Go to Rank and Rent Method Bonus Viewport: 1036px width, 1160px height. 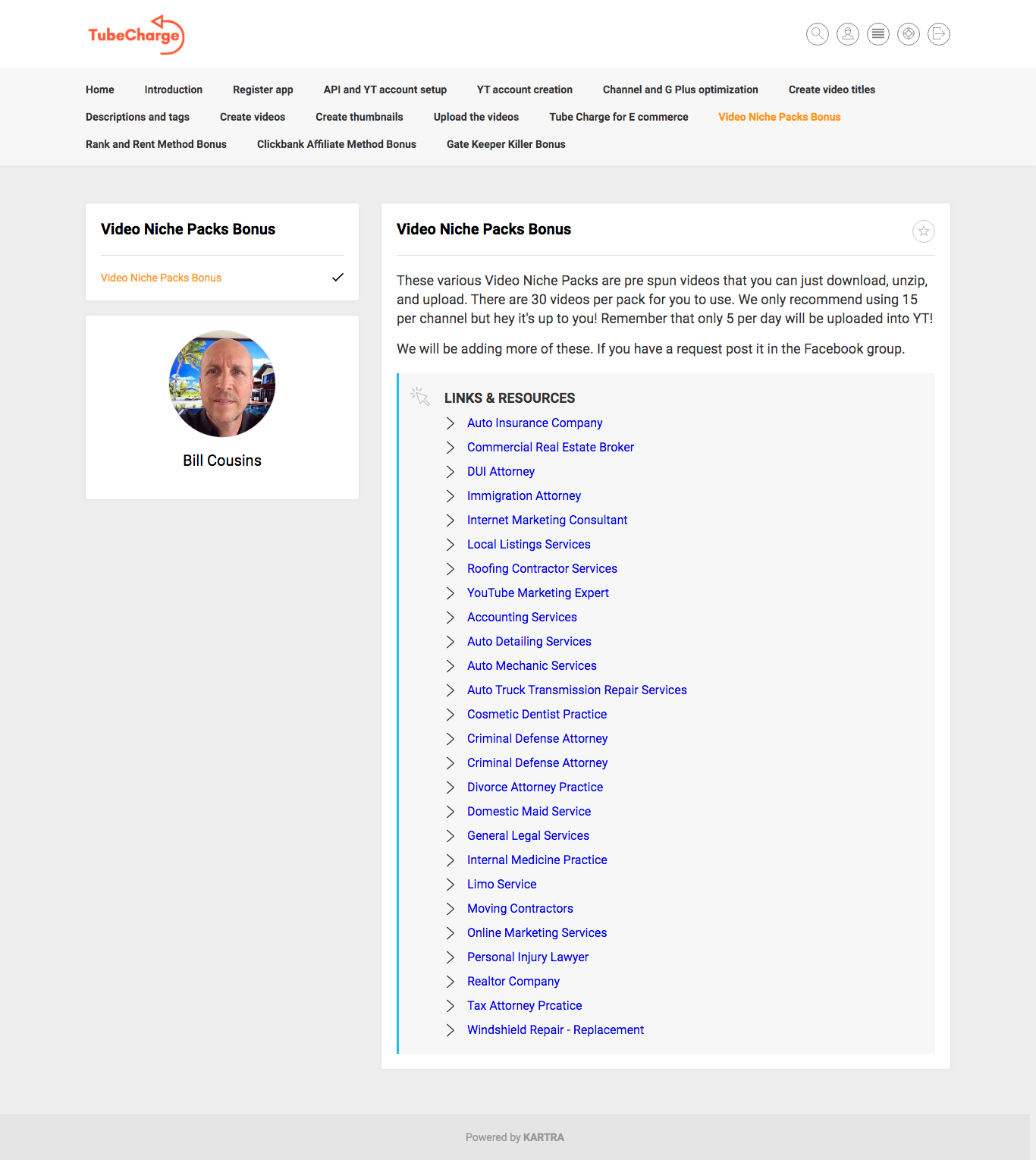tap(156, 144)
